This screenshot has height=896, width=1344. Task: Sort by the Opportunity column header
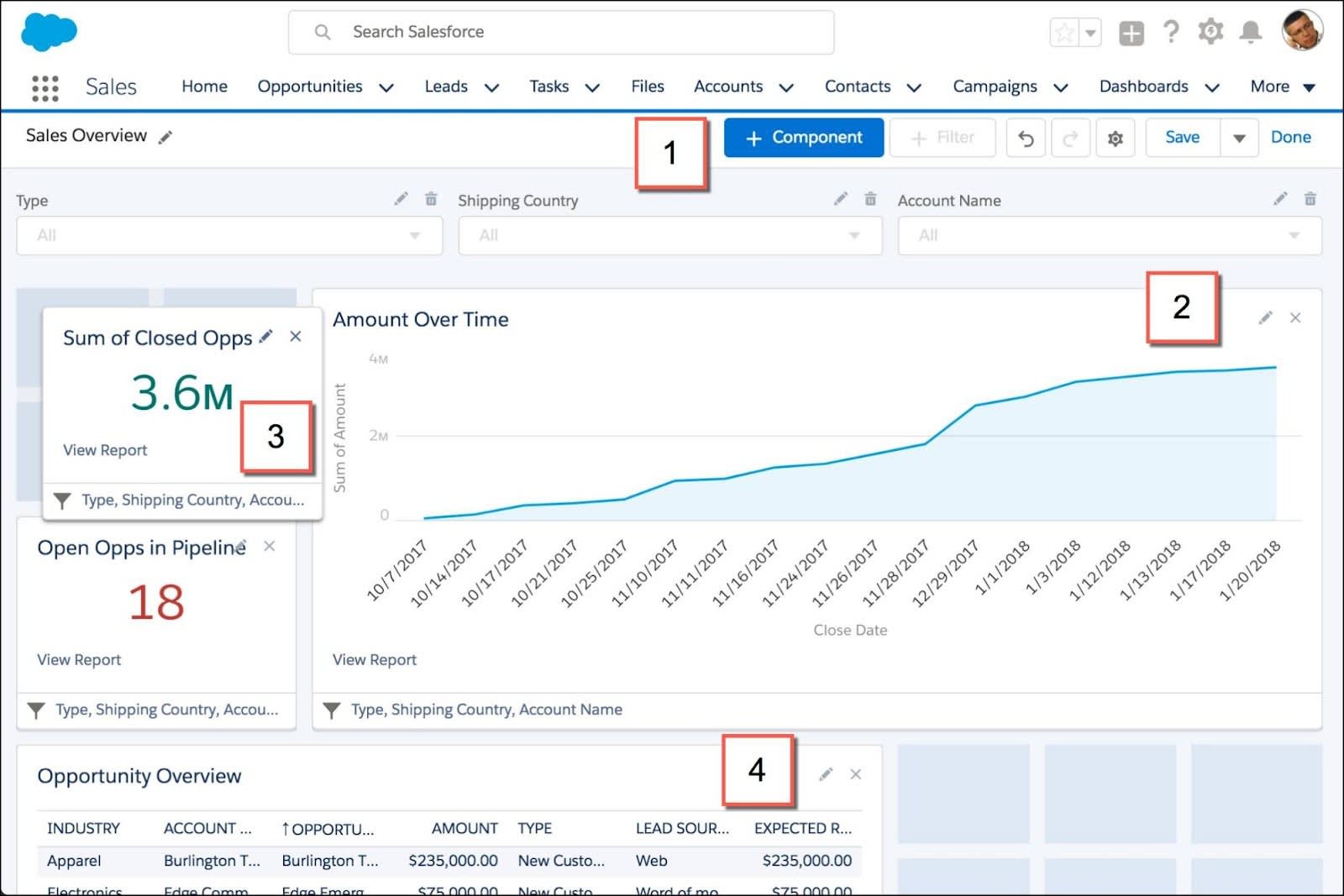click(328, 829)
